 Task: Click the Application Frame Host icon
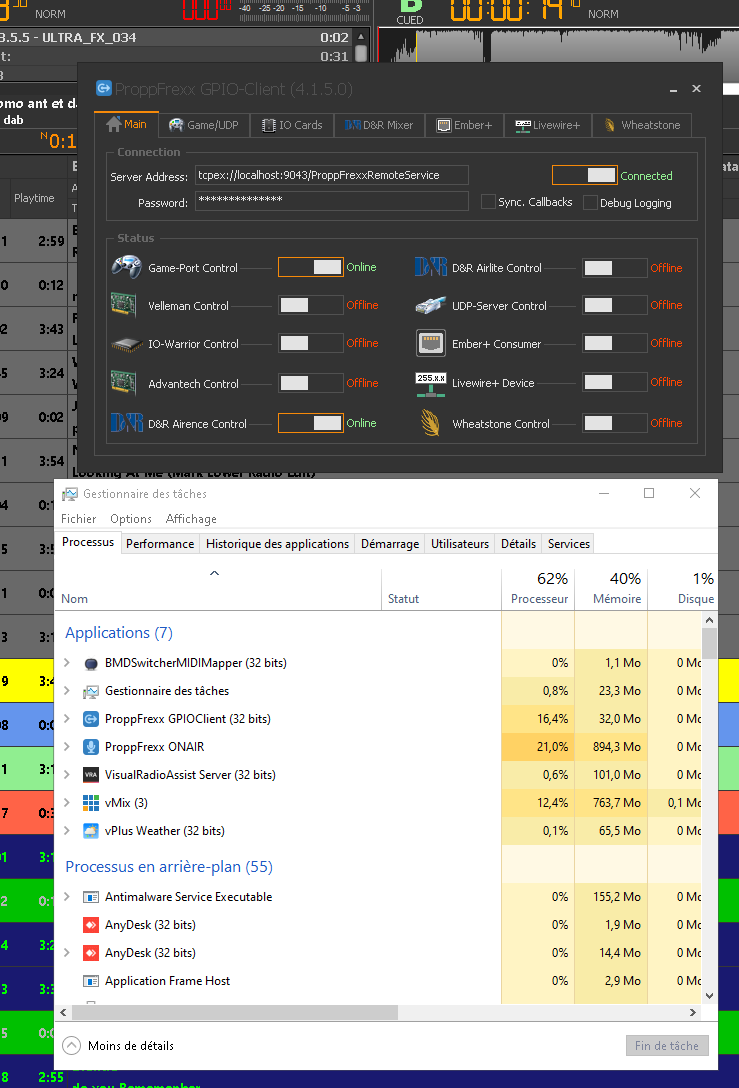[x=91, y=981]
